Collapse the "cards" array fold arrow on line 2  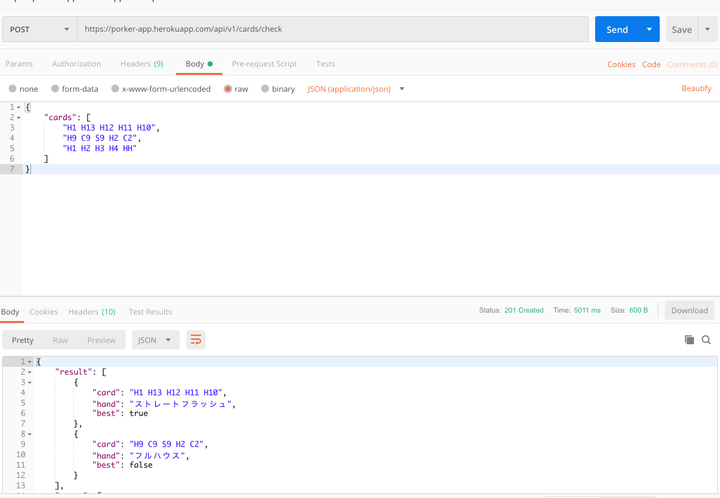(19, 118)
